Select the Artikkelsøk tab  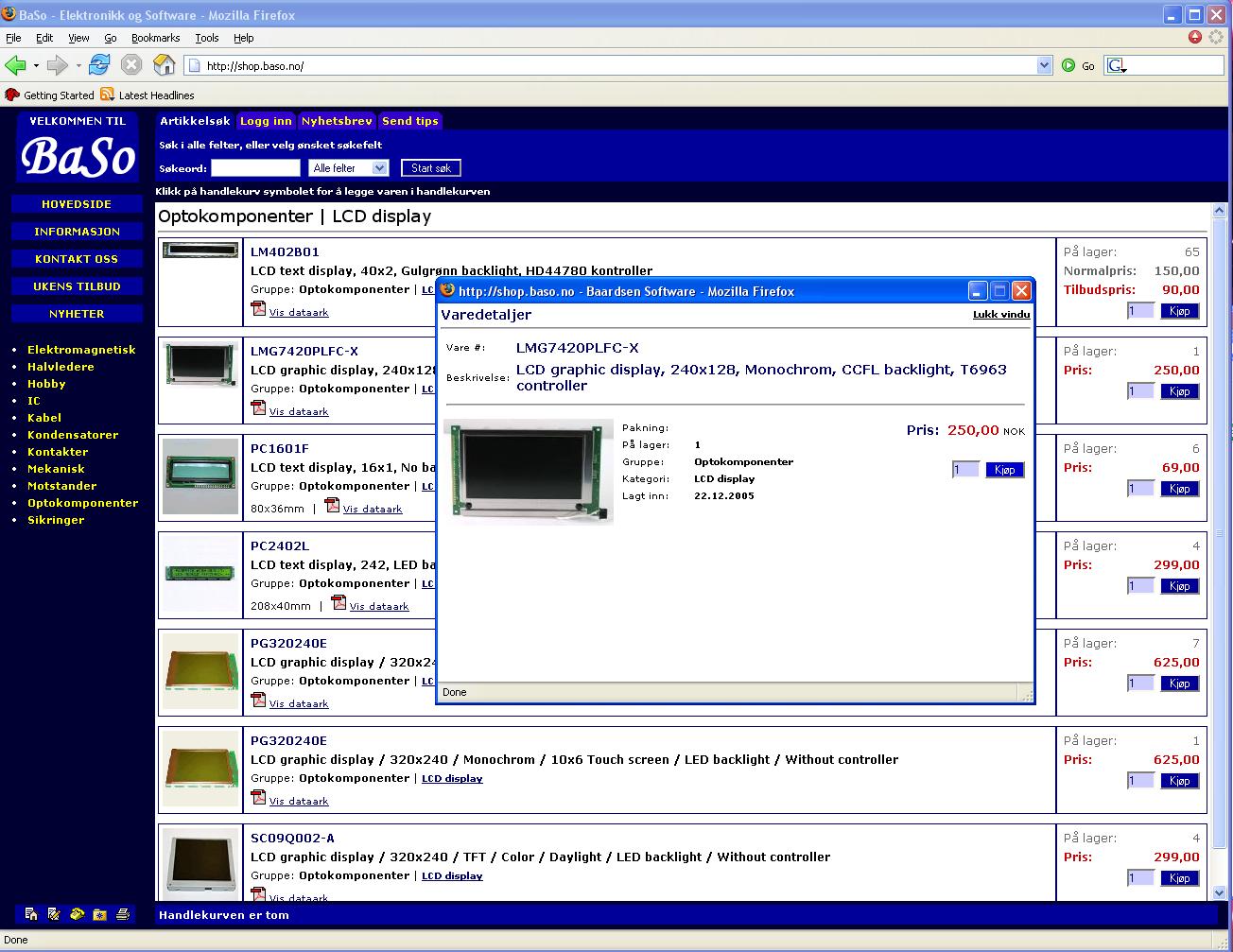(195, 121)
